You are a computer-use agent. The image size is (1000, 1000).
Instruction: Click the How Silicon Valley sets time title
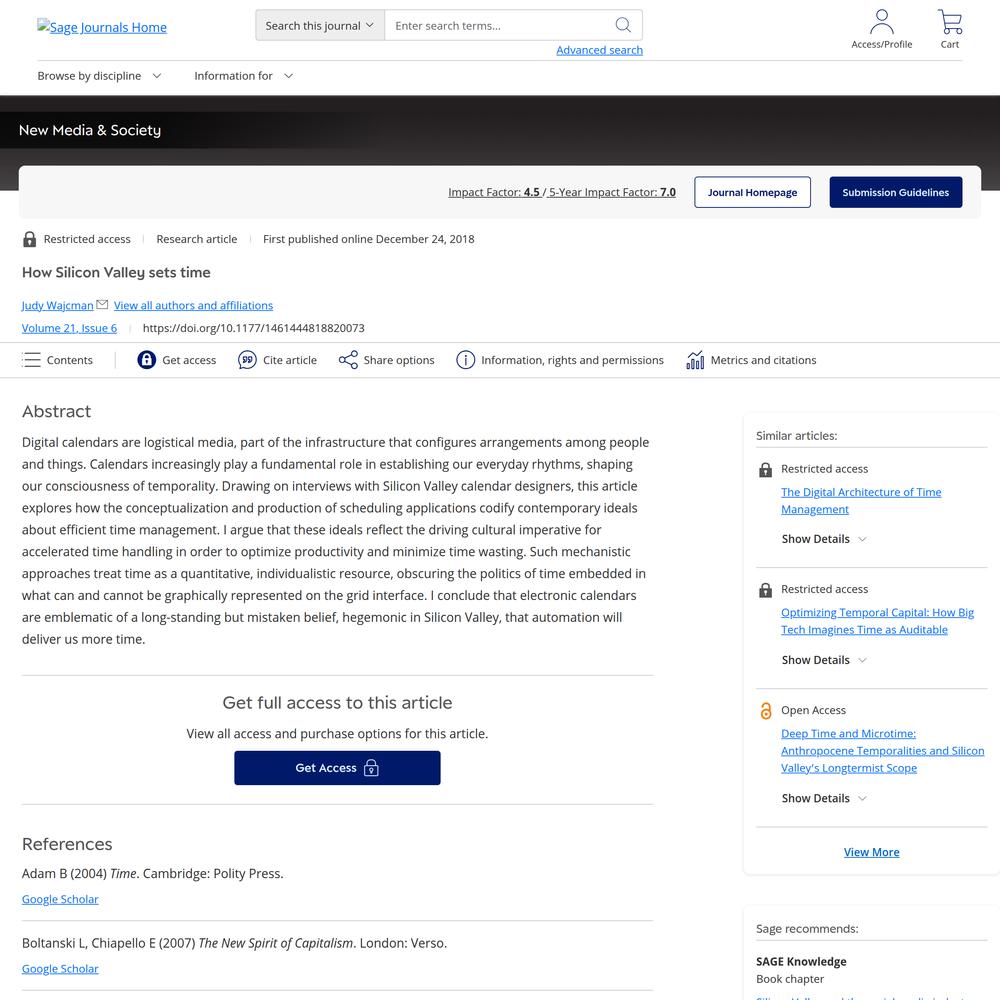pyautogui.click(x=116, y=272)
